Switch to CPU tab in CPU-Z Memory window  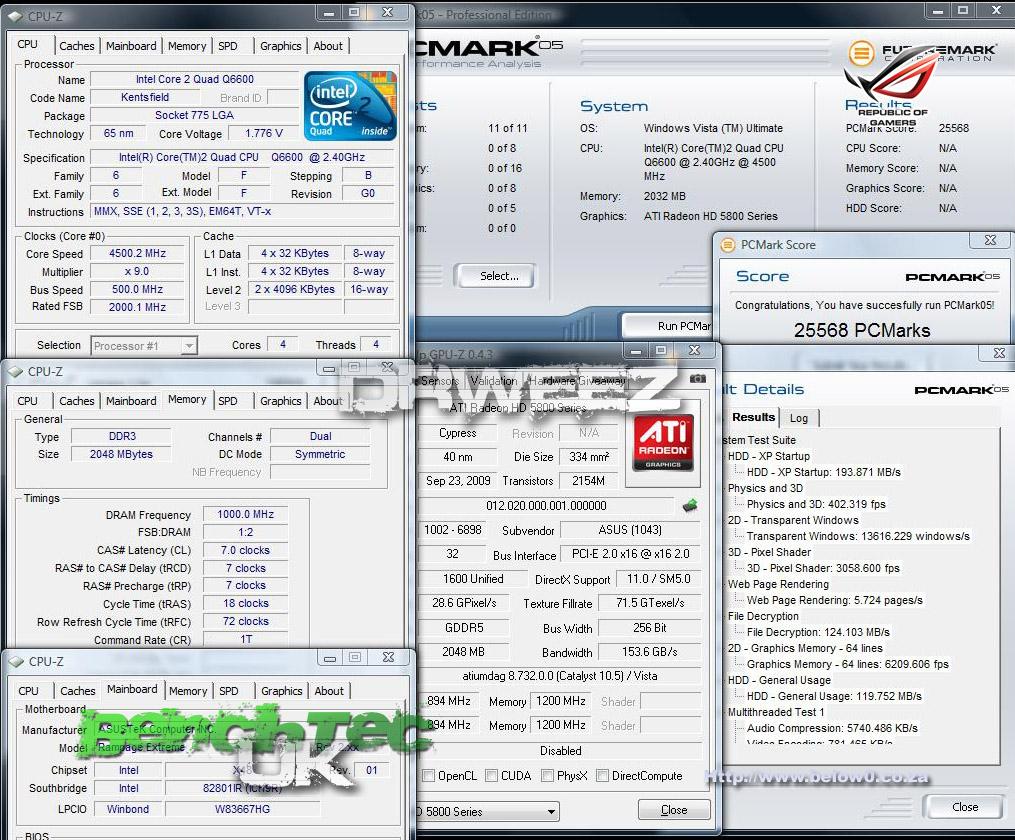point(27,401)
